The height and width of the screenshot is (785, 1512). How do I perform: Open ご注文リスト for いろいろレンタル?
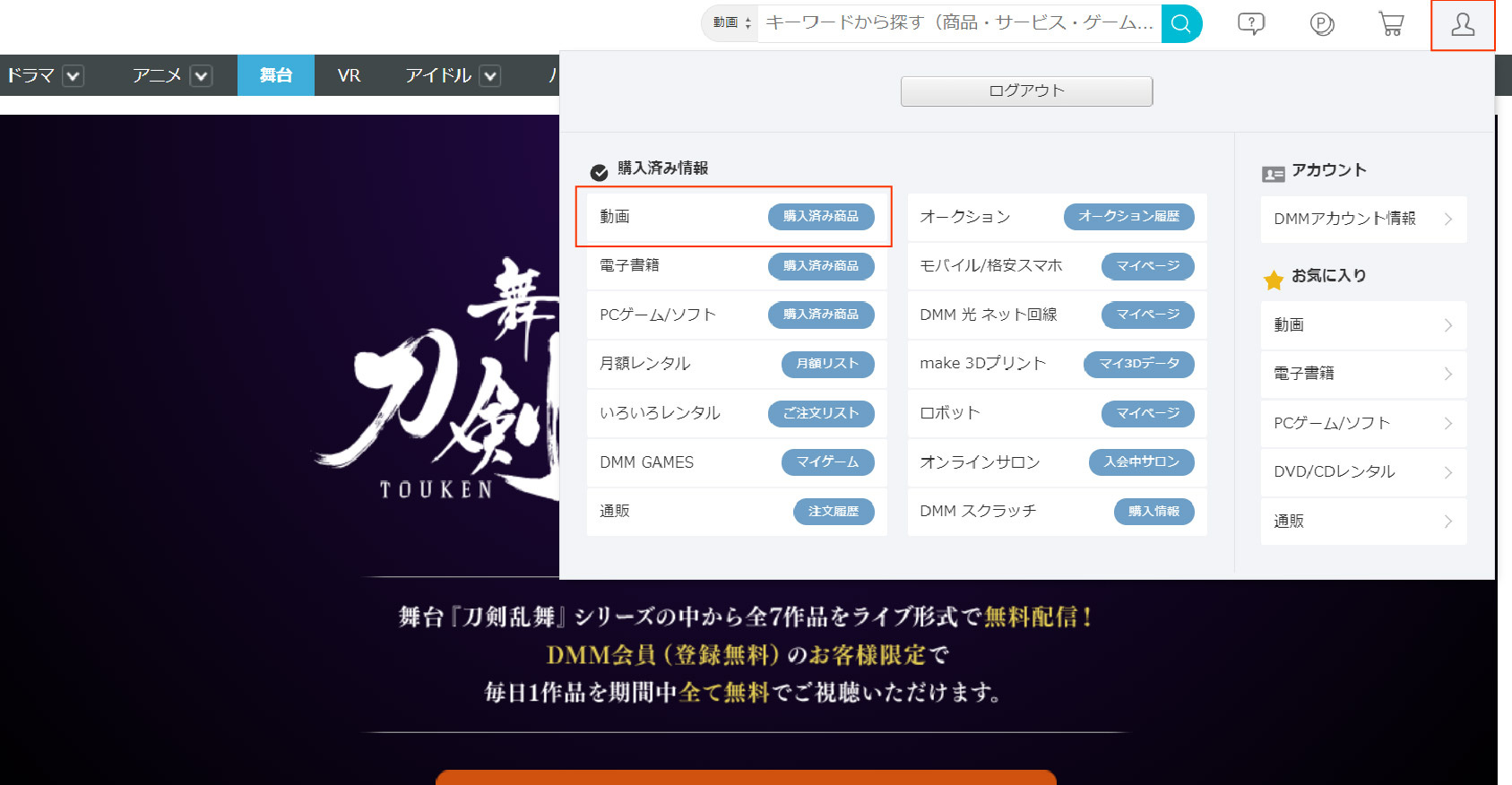click(821, 413)
